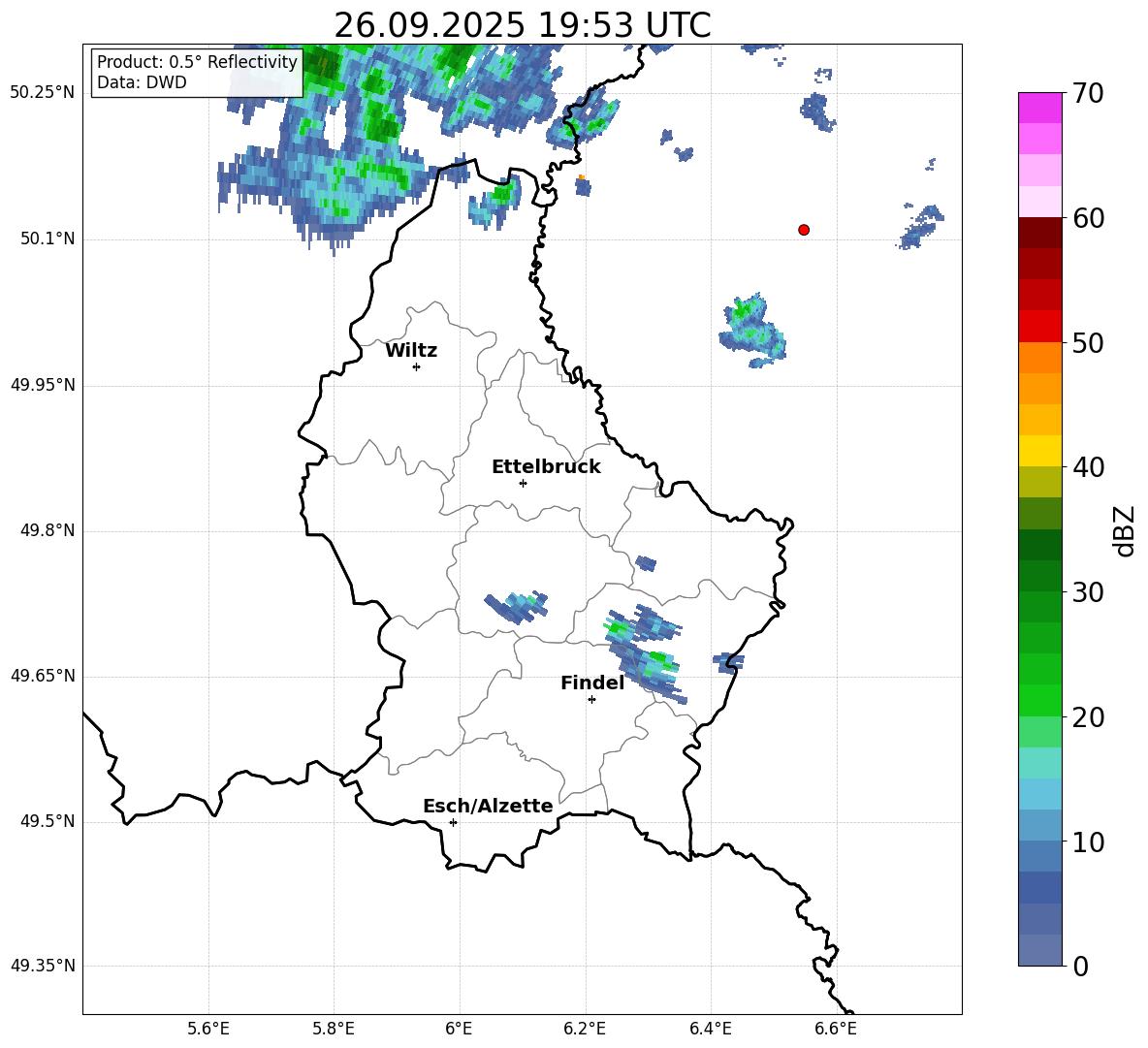Click the 40 value on colorbar
This screenshot has height=1048, width=1148.
pos(1088,467)
